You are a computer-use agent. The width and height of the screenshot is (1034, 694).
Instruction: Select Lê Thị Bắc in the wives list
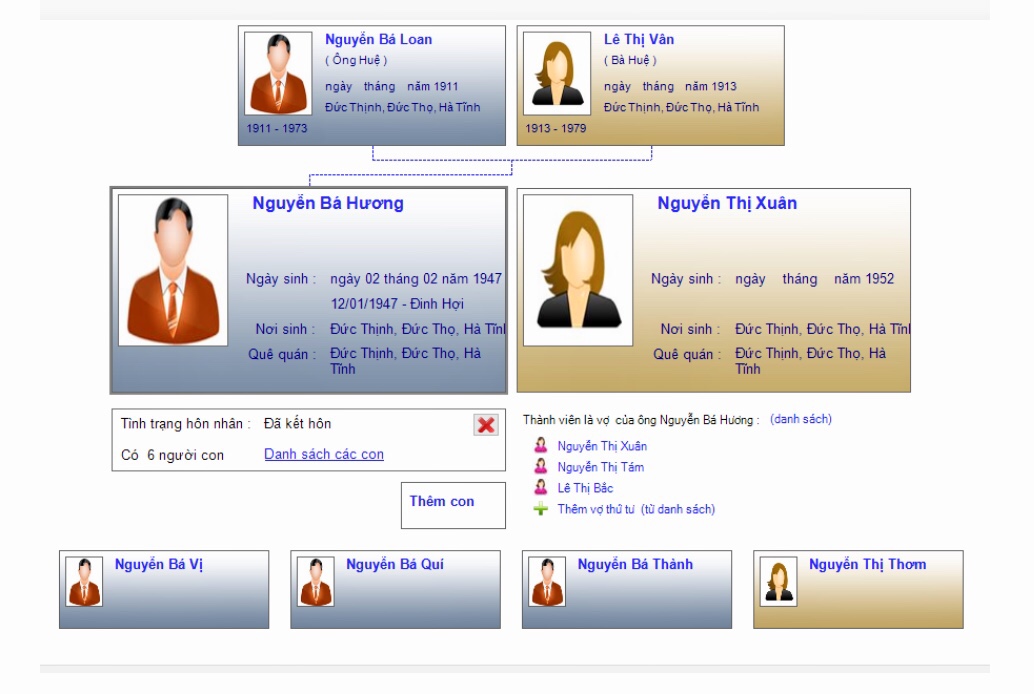pyautogui.click(x=586, y=488)
